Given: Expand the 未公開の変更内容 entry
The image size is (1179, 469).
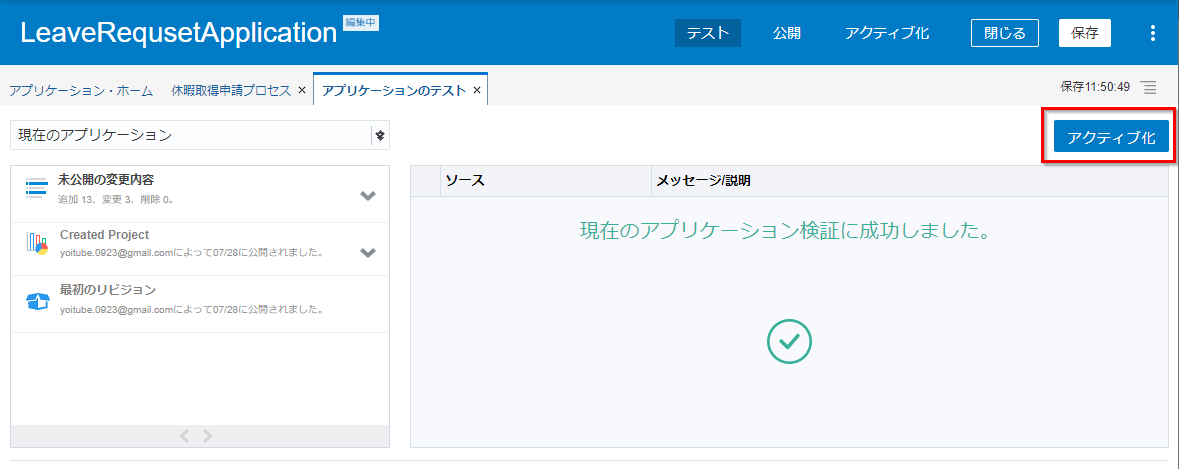Looking at the screenshot, I should tap(368, 196).
